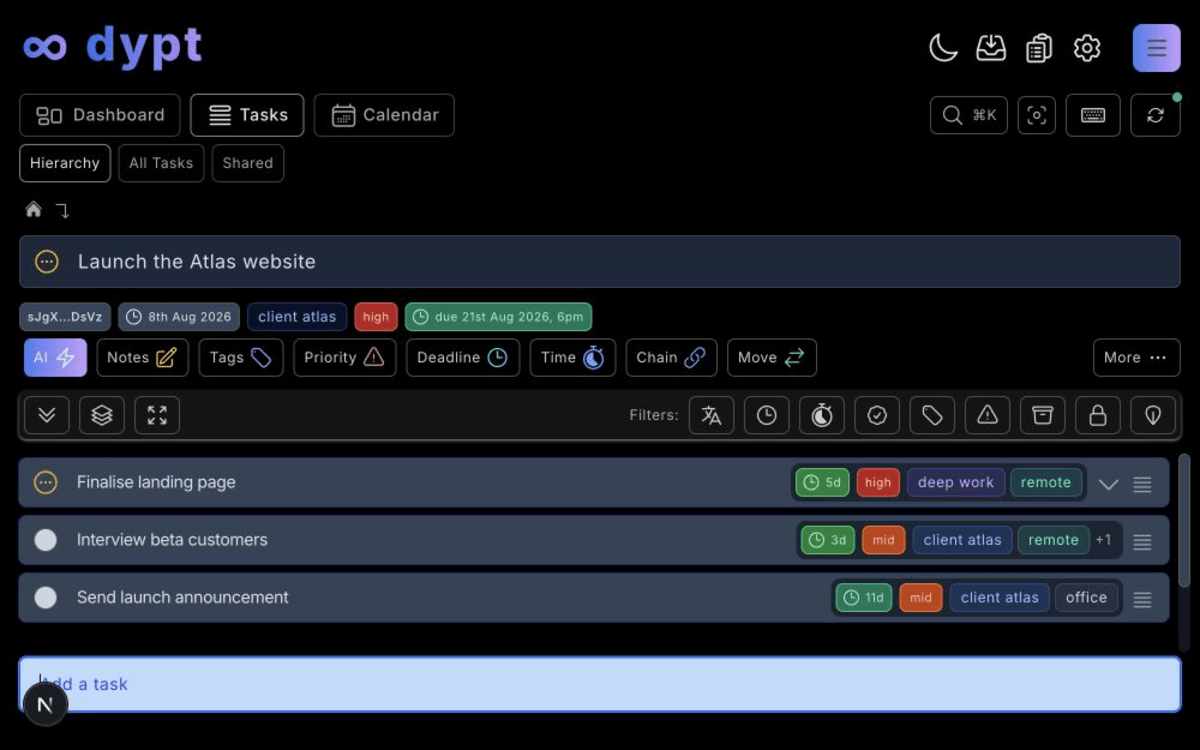The width and height of the screenshot is (1200, 750).
Task: Toggle the completed checkmark filter
Action: (877, 415)
